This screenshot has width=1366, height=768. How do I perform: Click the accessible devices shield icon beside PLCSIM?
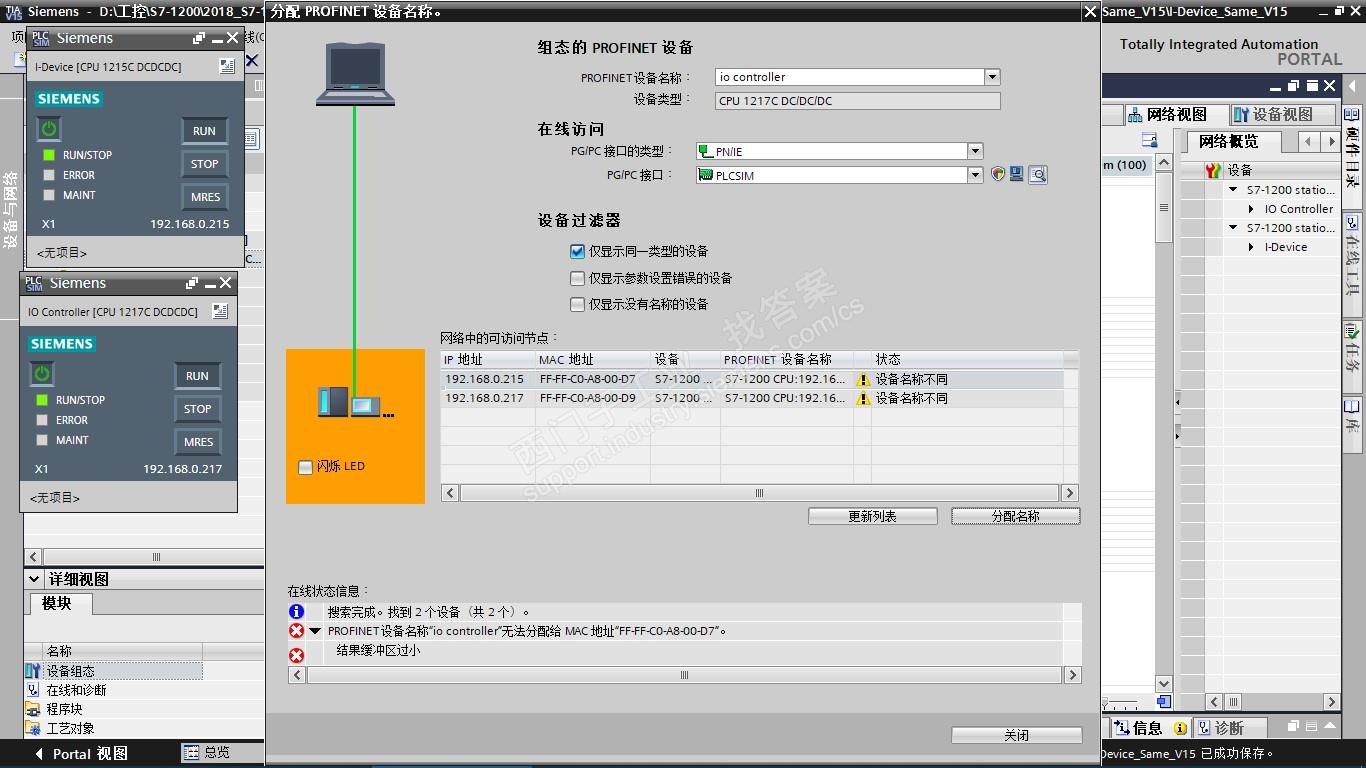(997, 174)
